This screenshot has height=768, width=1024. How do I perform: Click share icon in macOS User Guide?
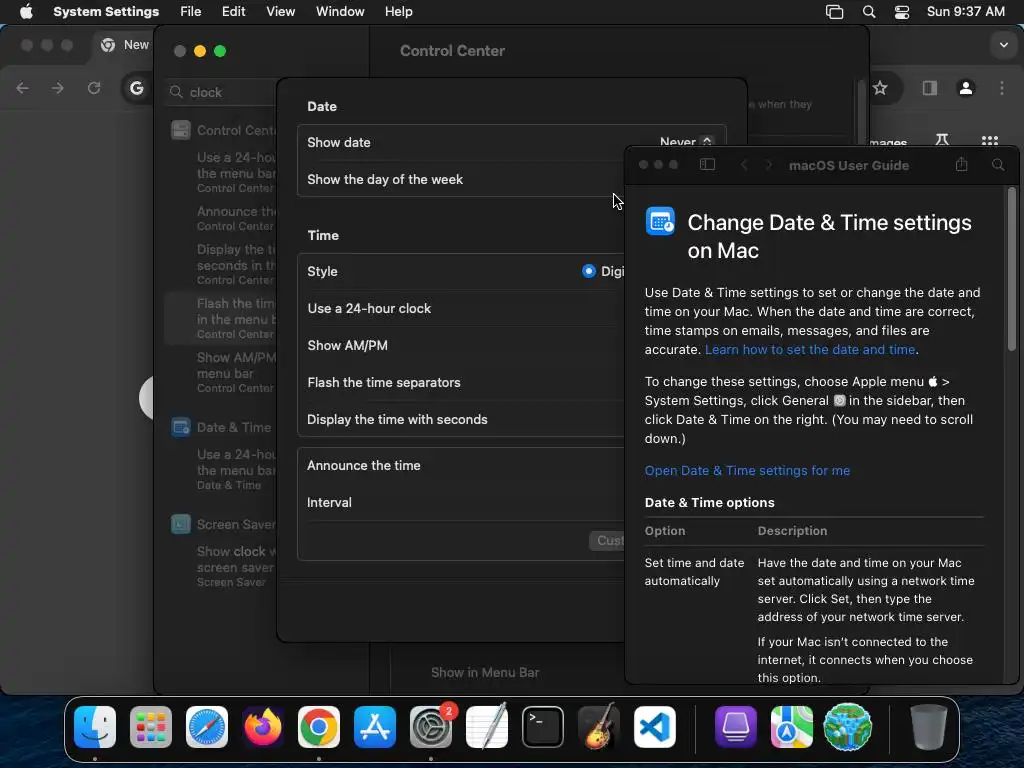pyautogui.click(x=961, y=165)
